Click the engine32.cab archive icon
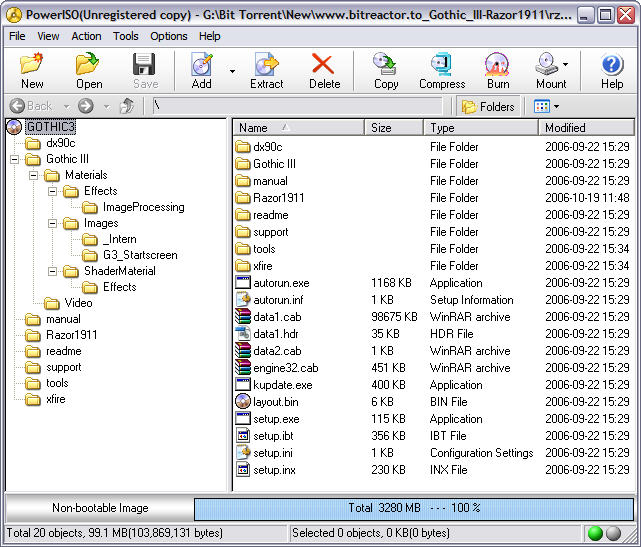The image size is (641, 547). pos(243,368)
